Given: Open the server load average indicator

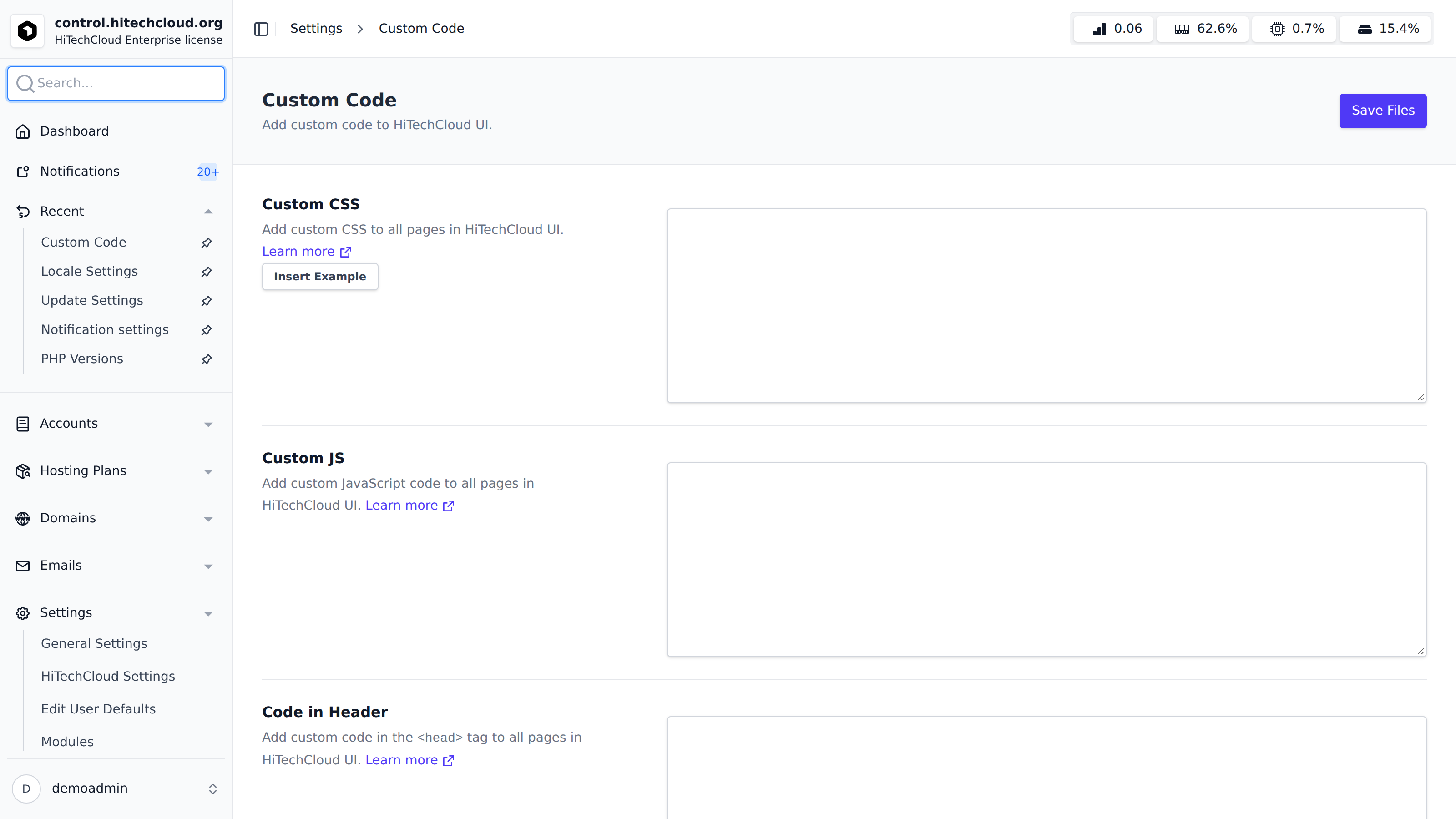Looking at the screenshot, I should pyautogui.click(x=1113, y=29).
